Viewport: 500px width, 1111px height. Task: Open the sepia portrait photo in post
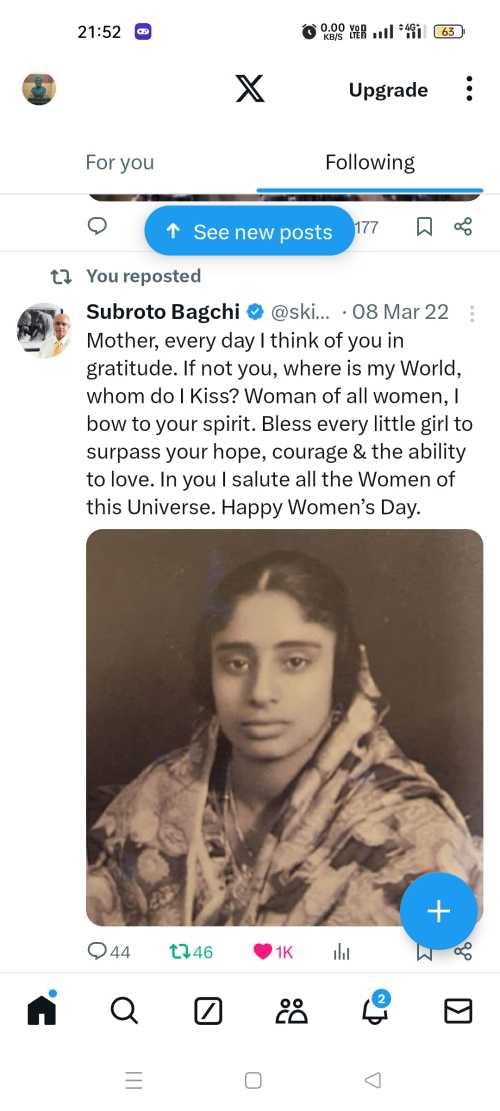285,727
